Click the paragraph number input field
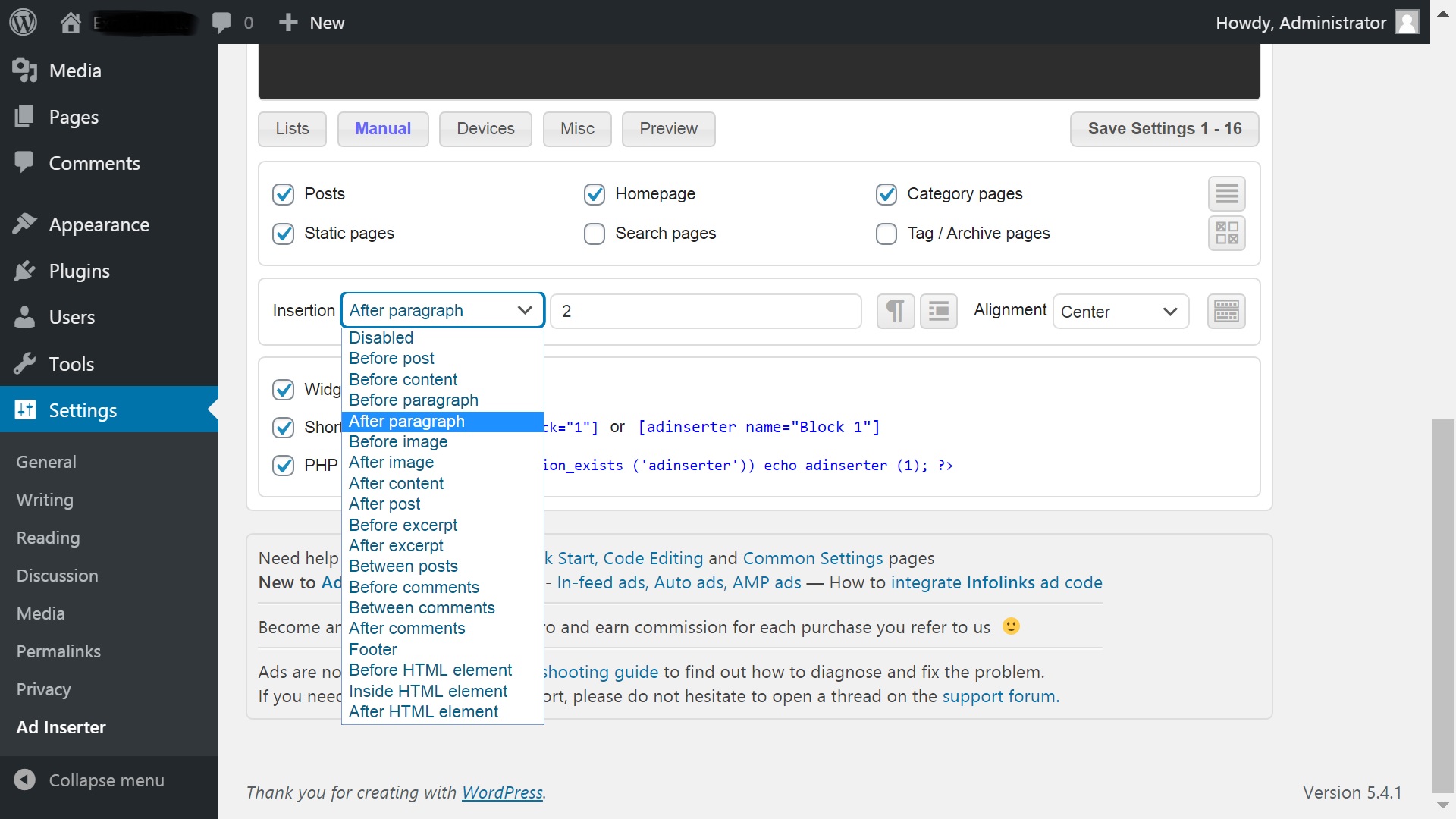This screenshot has width=1456, height=819. click(706, 311)
